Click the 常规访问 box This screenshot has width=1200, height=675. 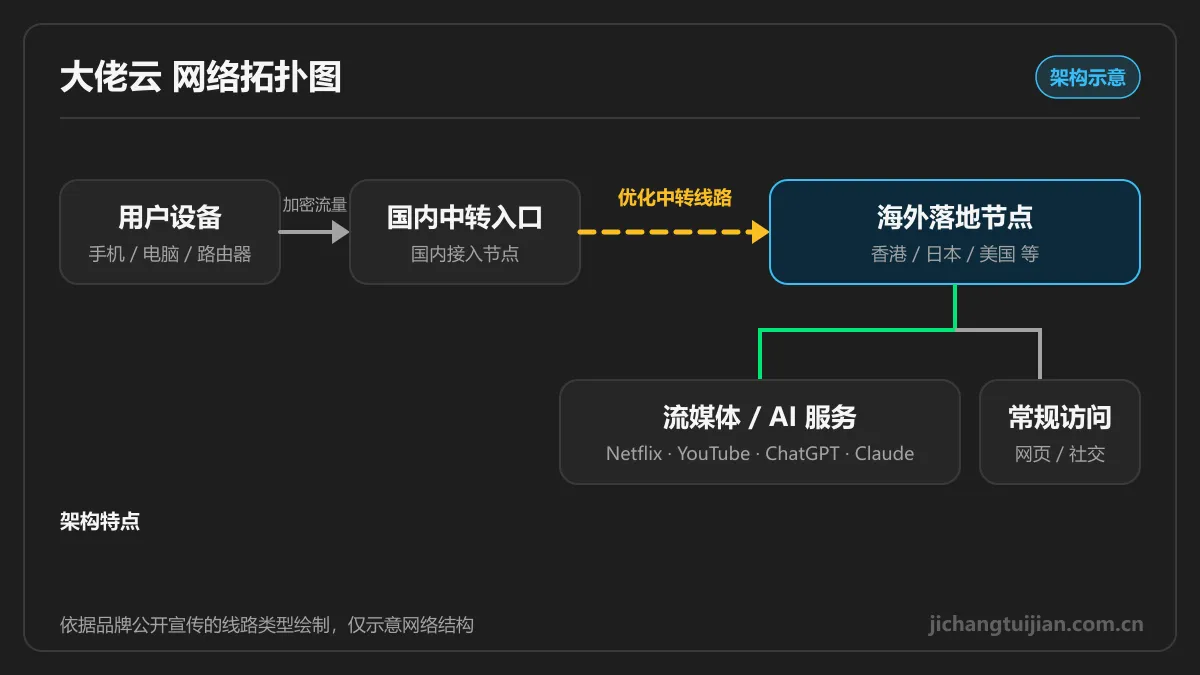(1060, 432)
